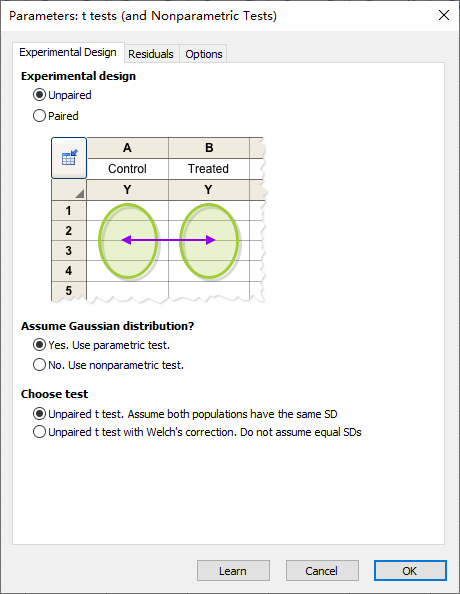Select the Unpaired experimental design option
This screenshot has width=460, height=594.
(x=63, y=95)
